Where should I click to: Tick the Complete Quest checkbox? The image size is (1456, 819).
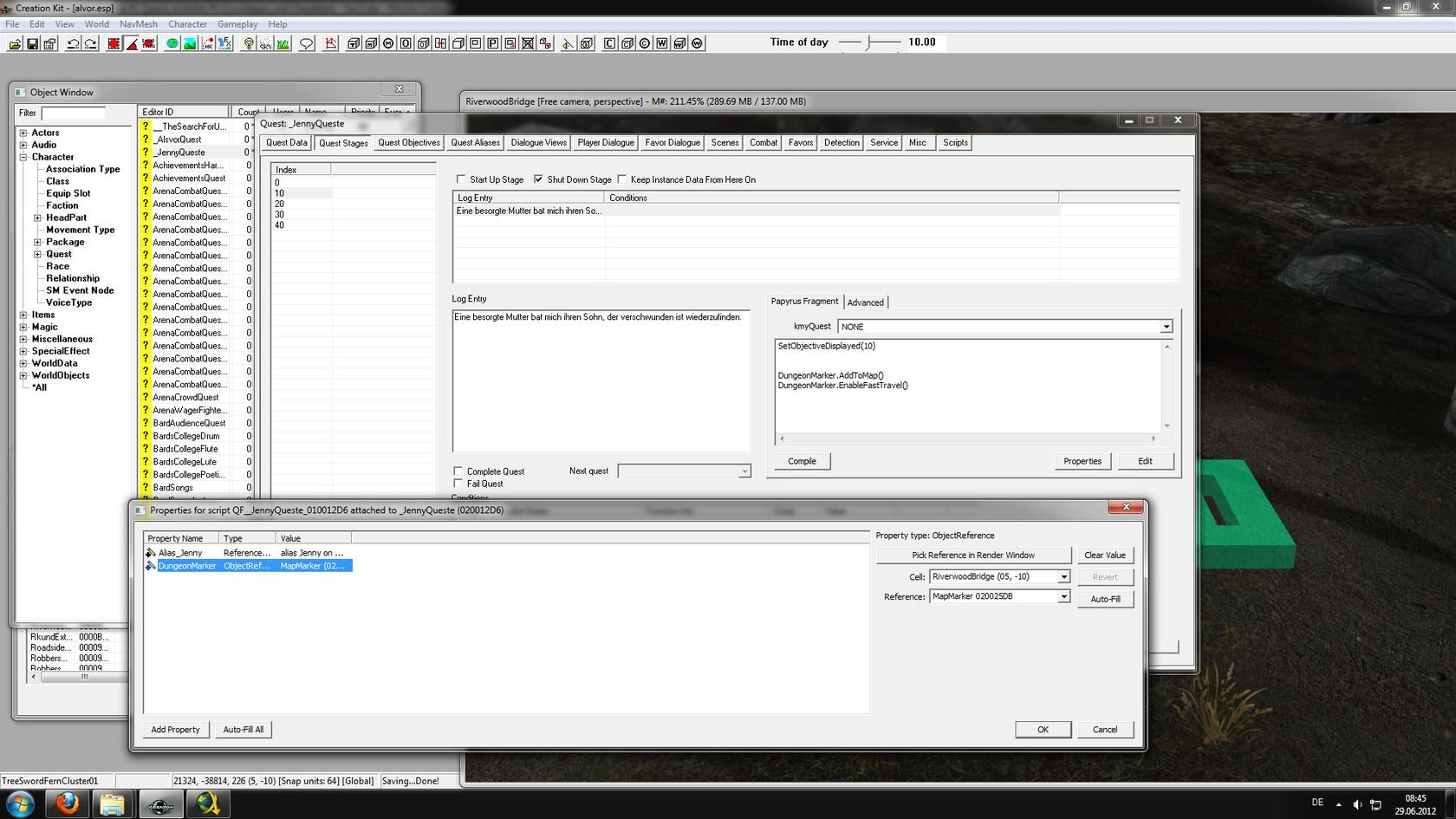[458, 471]
